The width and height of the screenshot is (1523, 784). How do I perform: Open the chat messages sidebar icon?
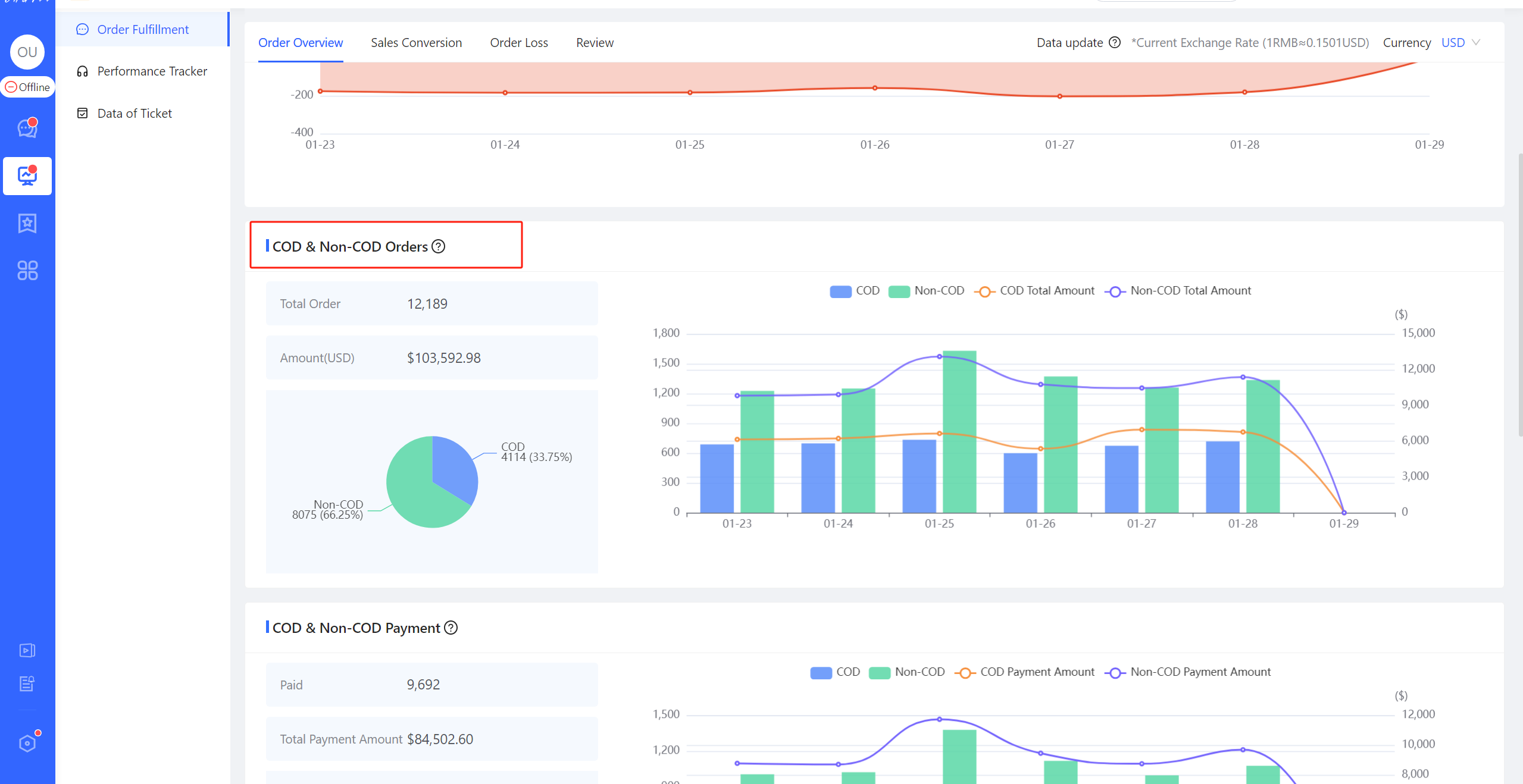27,128
